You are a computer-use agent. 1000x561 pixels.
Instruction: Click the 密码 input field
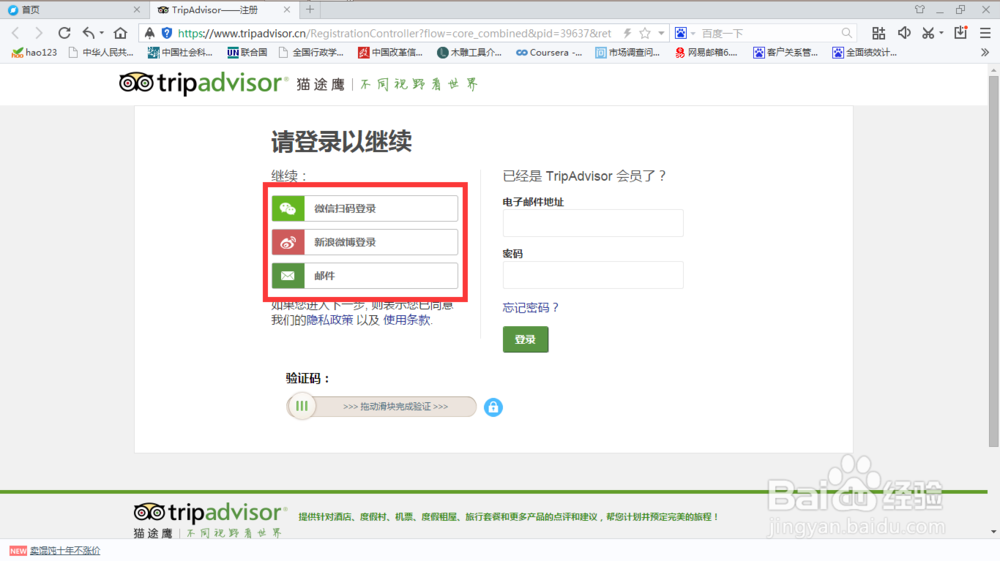593,275
